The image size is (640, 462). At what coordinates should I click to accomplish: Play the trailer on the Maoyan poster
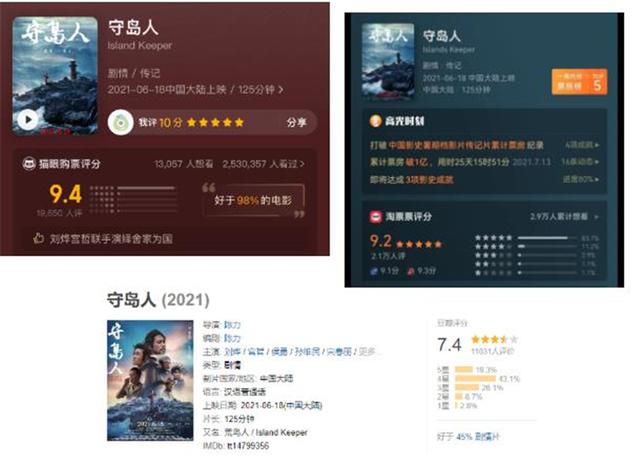coord(28,120)
